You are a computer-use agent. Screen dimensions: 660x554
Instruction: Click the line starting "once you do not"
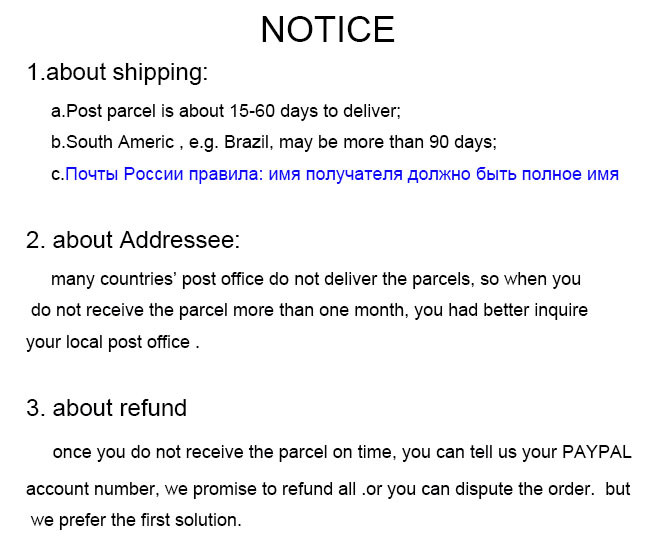[341, 452]
